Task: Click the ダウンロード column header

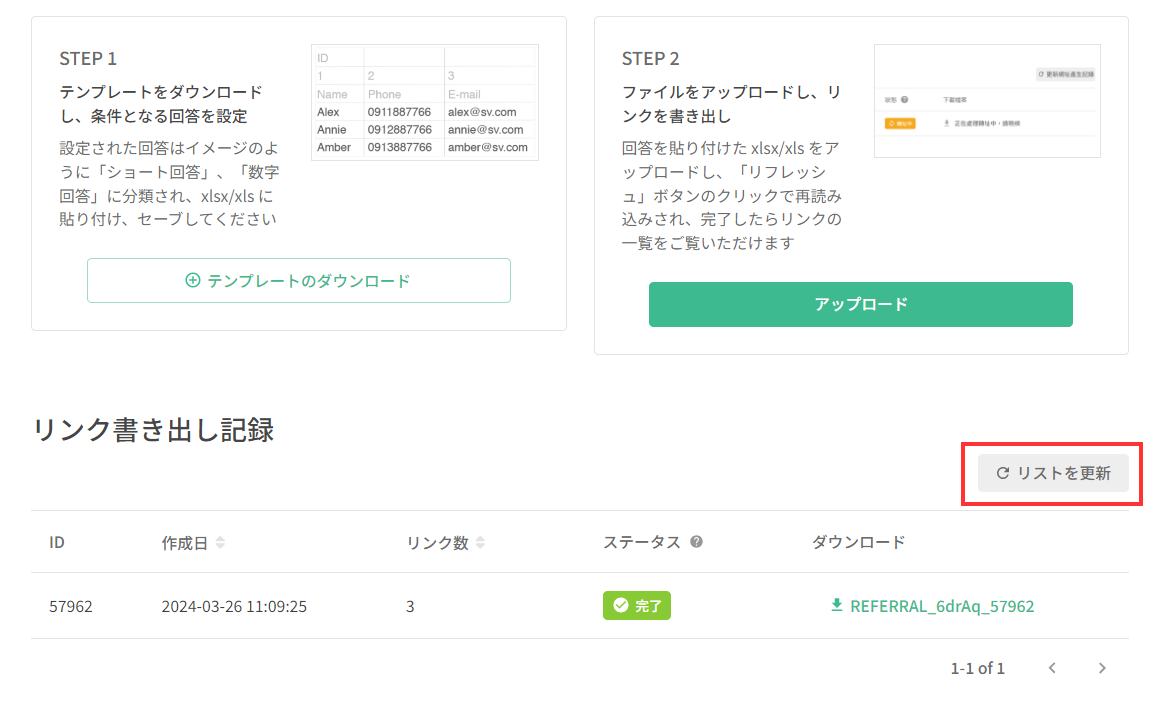Action: point(858,542)
